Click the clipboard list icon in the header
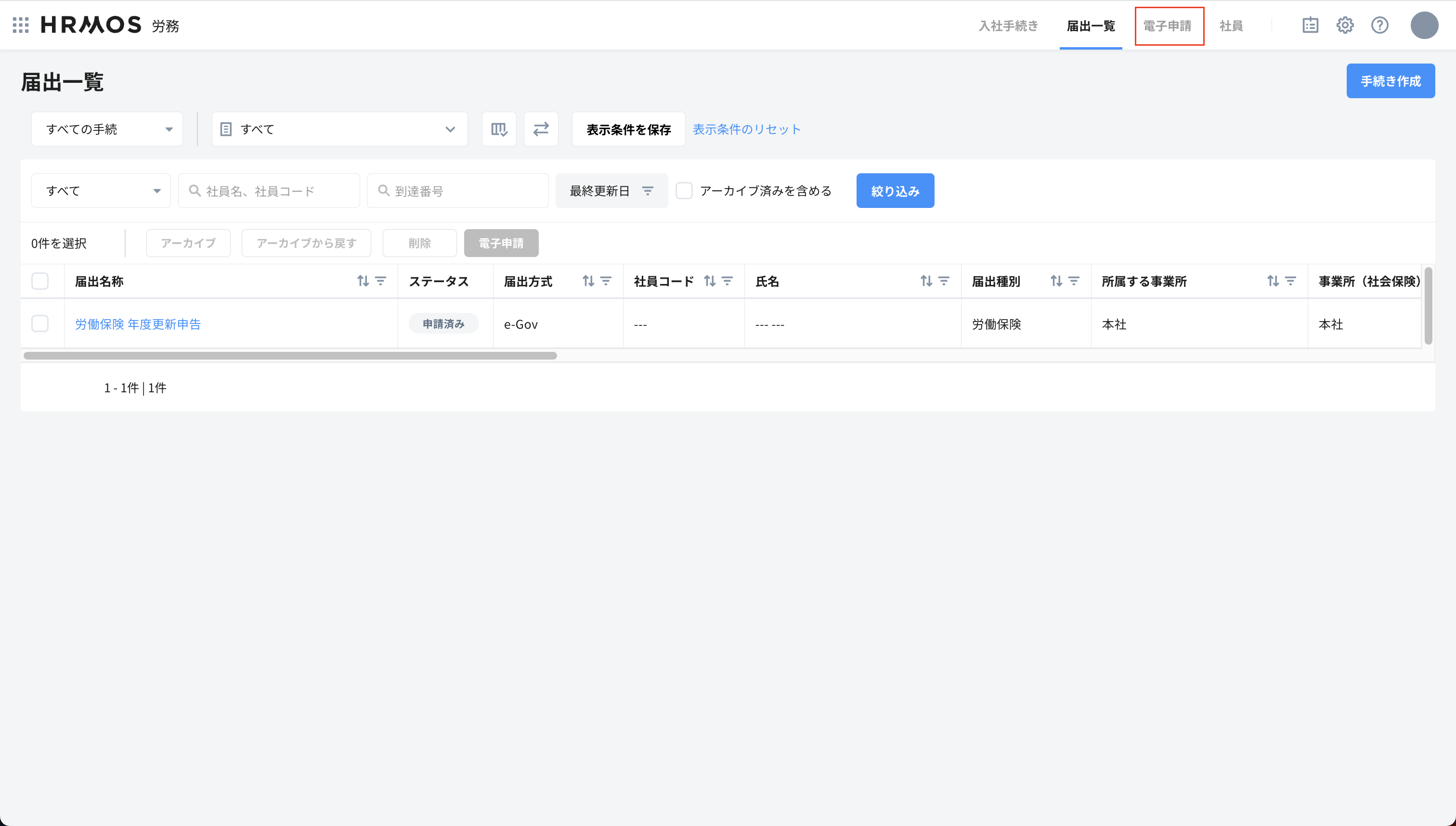The width and height of the screenshot is (1456, 826). coord(1310,25)
